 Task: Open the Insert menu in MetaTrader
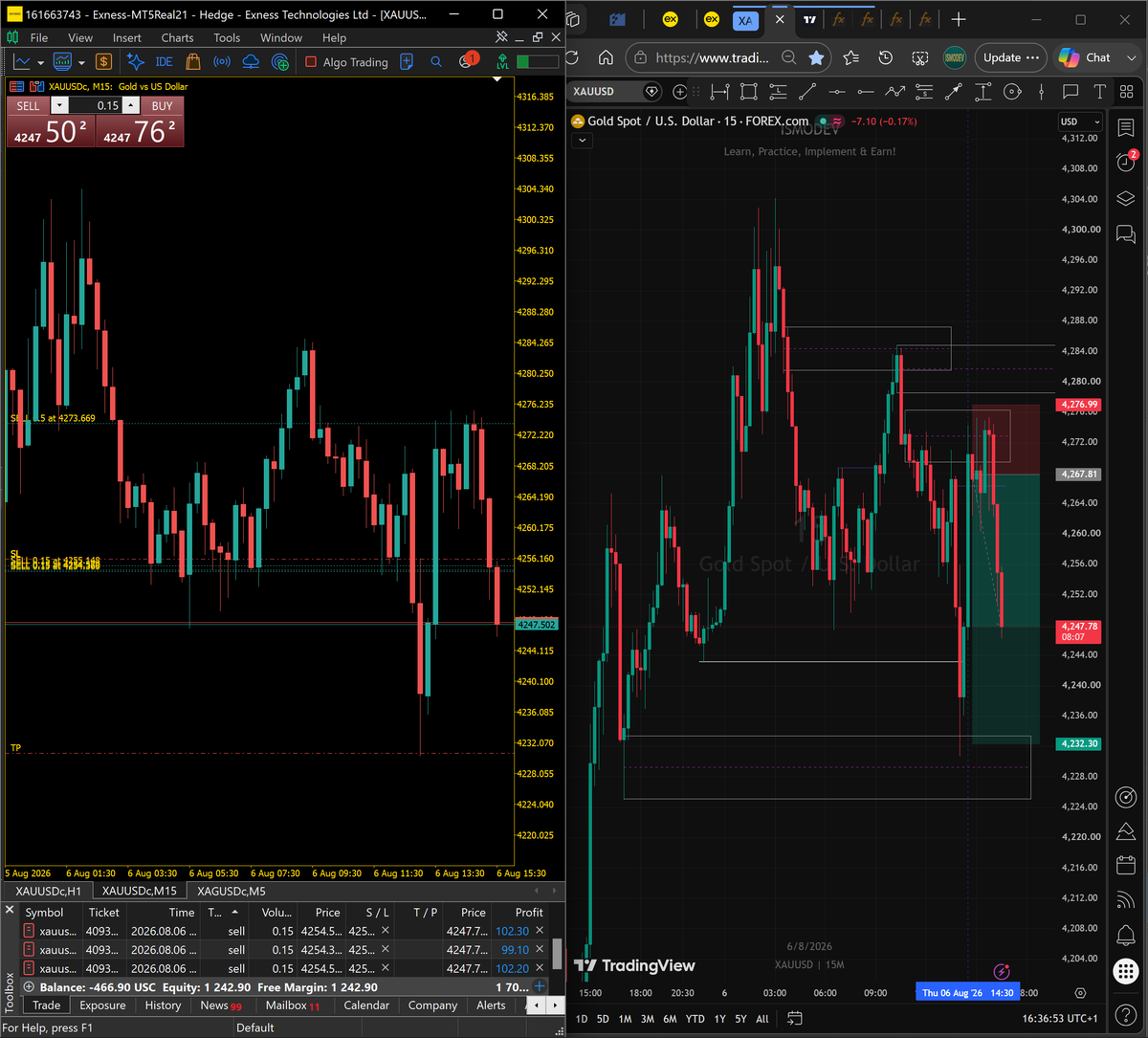point(127,37)
